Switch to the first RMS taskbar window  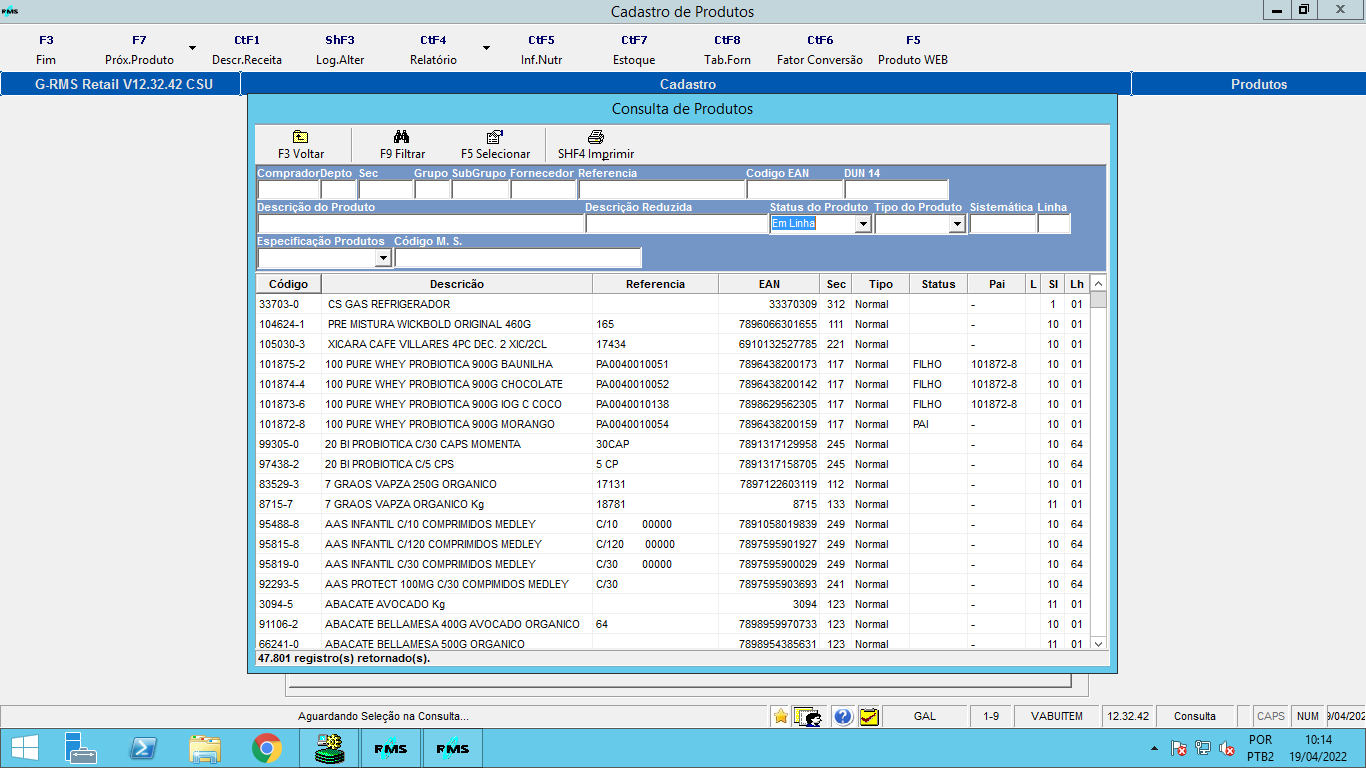coord(391,748)
